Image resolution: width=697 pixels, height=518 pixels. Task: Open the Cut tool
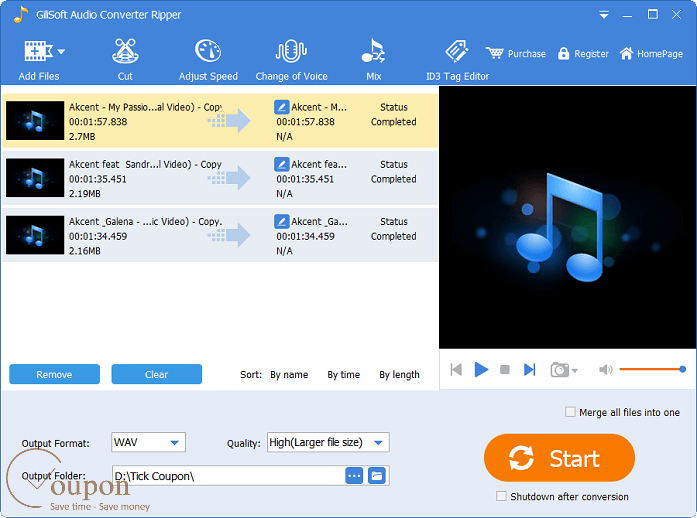[125, 60]
